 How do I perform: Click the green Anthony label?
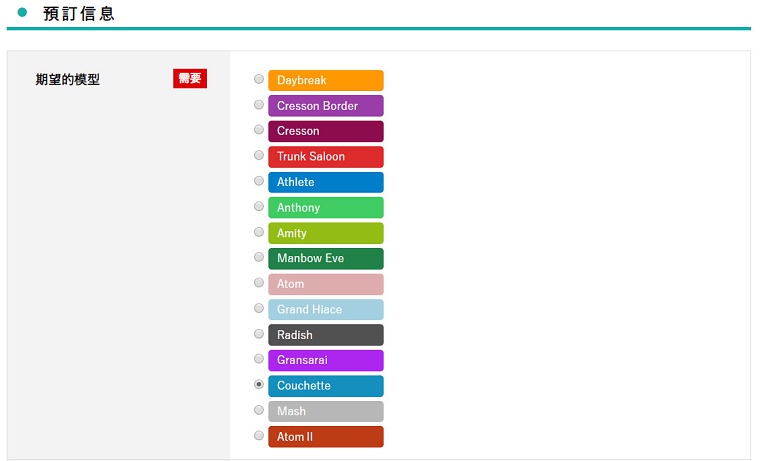[x=326, y=208]
